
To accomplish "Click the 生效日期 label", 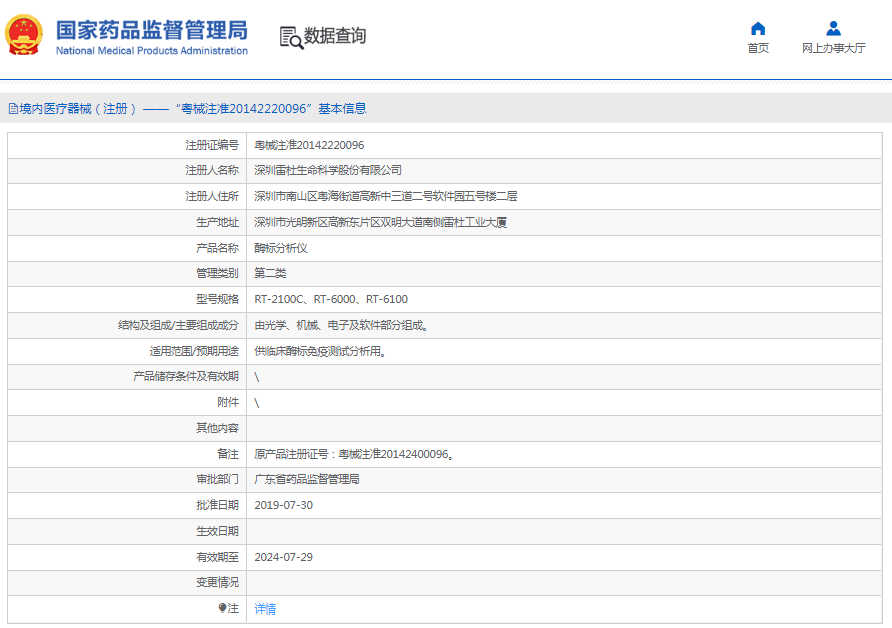I will point(217,531).
